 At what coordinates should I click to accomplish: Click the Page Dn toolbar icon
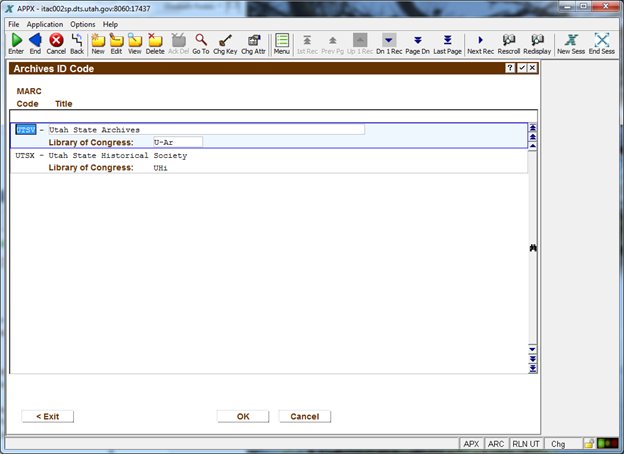click(x=418, y=43)
